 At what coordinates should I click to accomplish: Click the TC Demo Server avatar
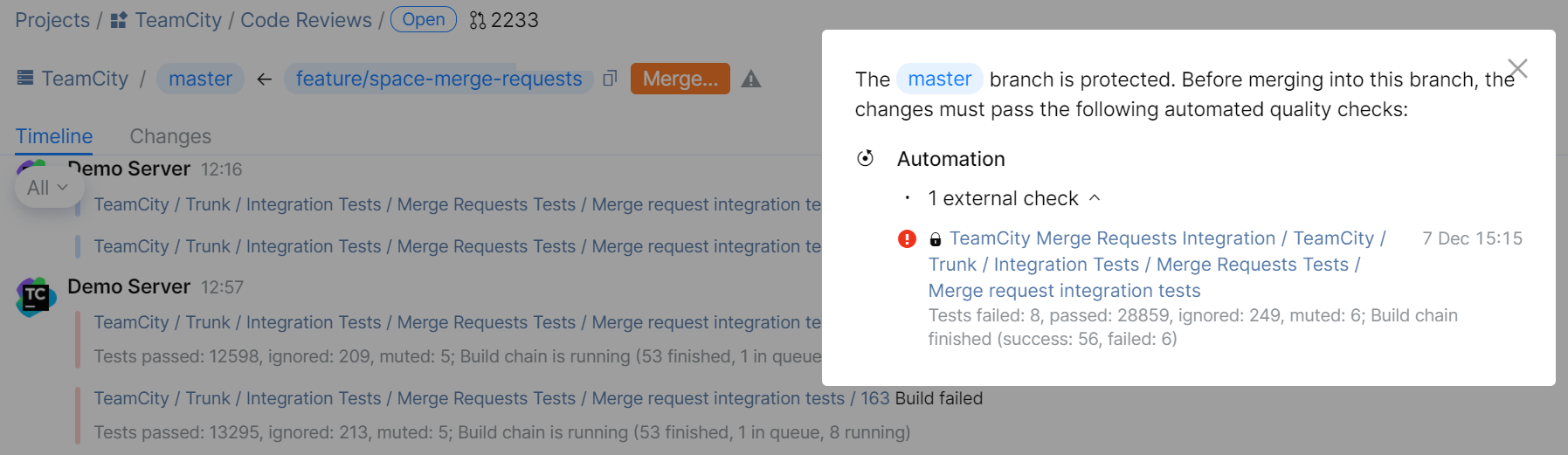pos(35,297)
